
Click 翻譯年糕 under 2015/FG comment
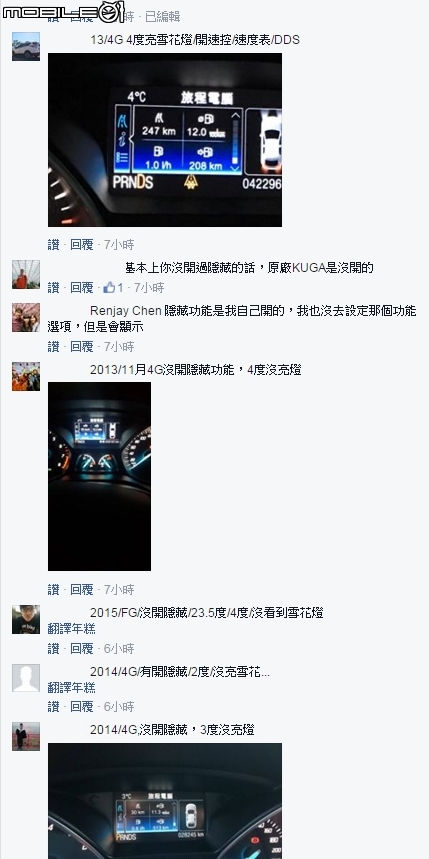(x=71, y=629)
